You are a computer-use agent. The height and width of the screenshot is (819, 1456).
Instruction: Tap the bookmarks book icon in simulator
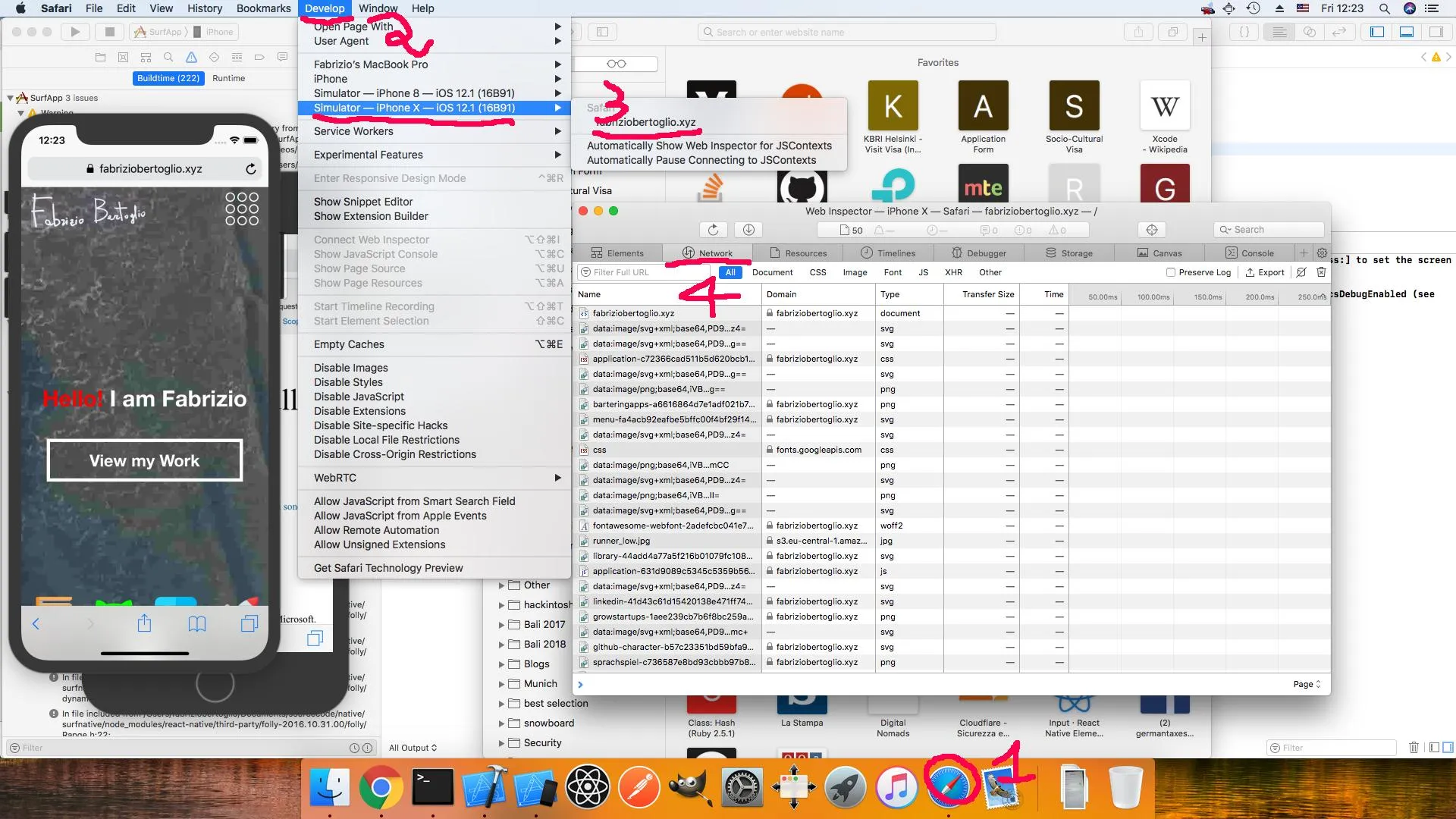click(197, 623)
